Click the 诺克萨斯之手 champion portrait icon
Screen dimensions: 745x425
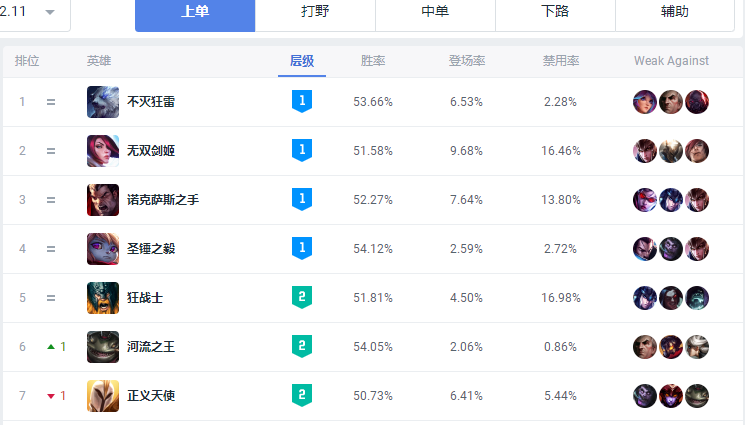tap(103, 200)
